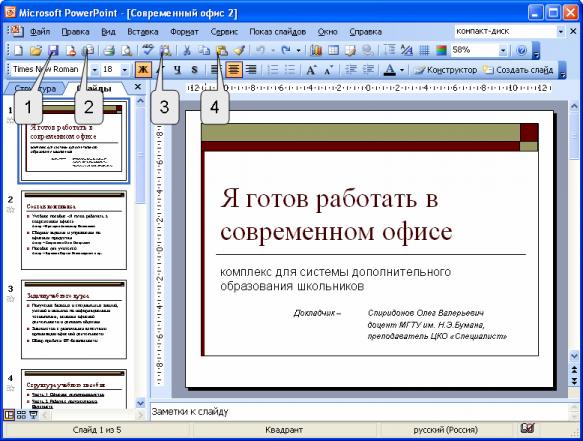Copy the selection

[x=204, y=50]
